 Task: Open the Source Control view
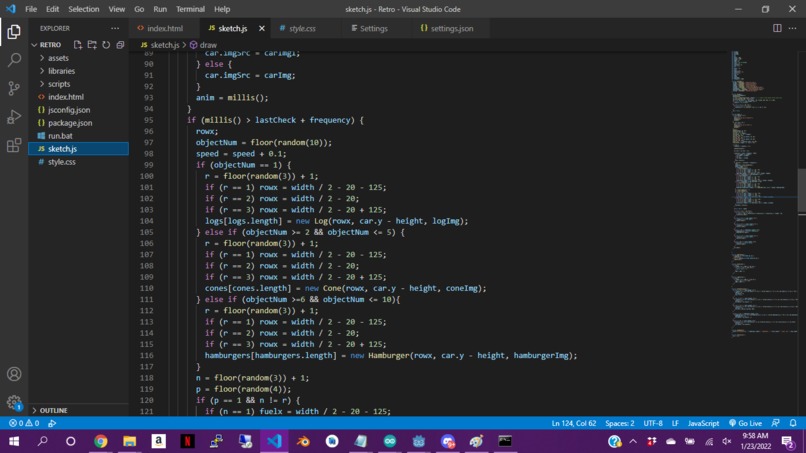tap(14, 88)
